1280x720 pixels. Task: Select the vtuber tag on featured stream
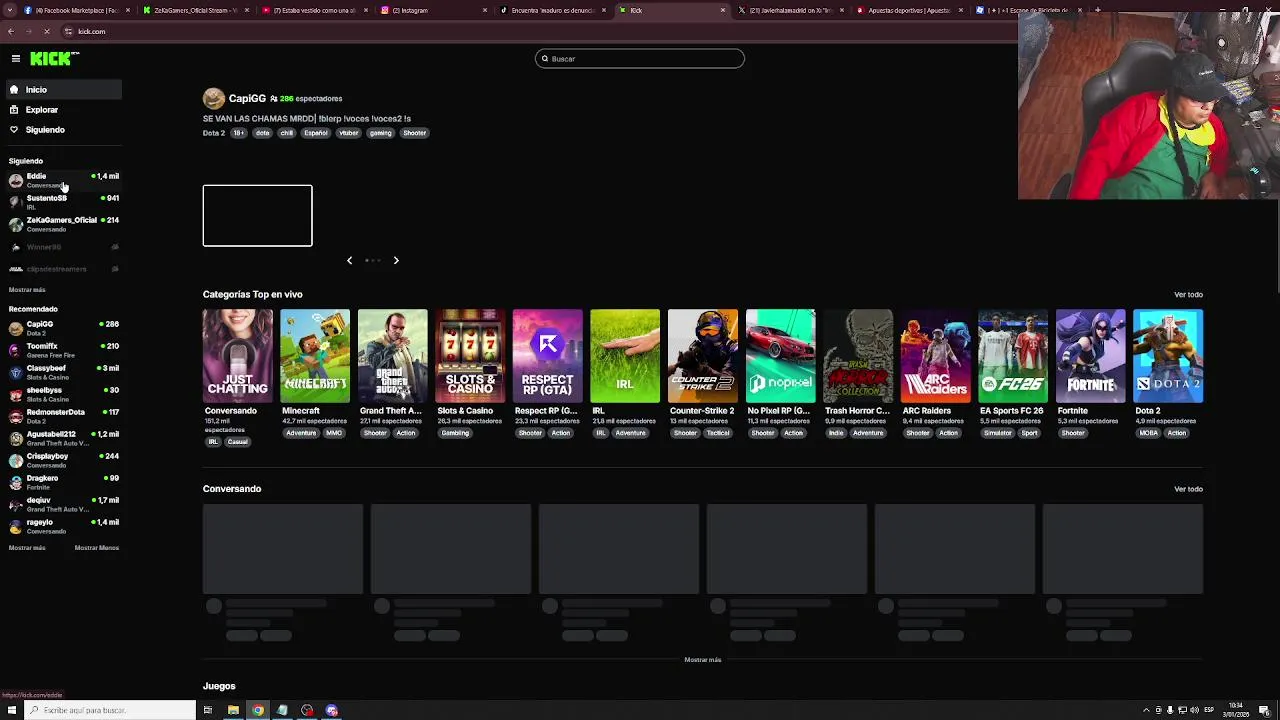(348, 133)
